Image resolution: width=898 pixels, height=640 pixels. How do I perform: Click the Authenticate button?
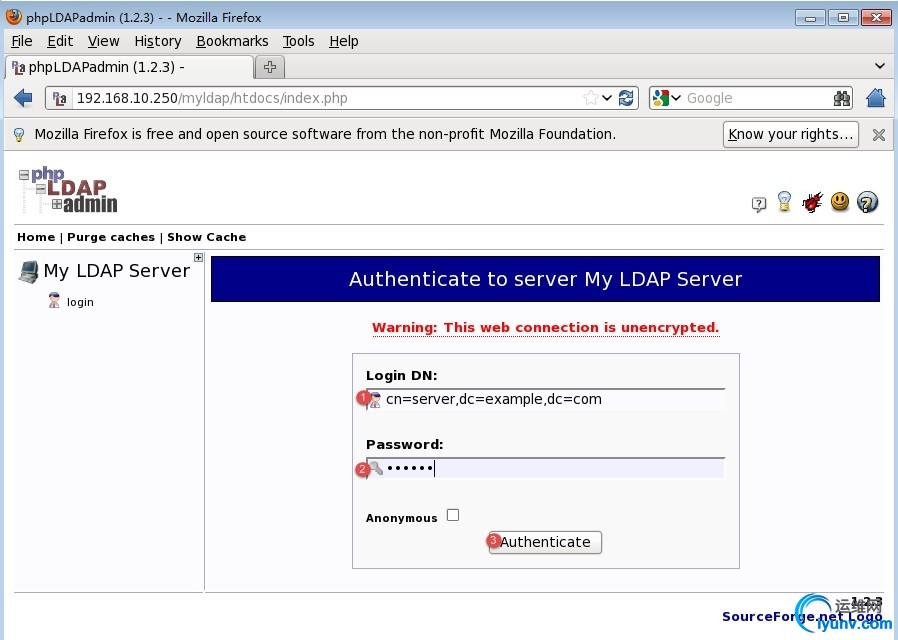click(x=545, y=542)
